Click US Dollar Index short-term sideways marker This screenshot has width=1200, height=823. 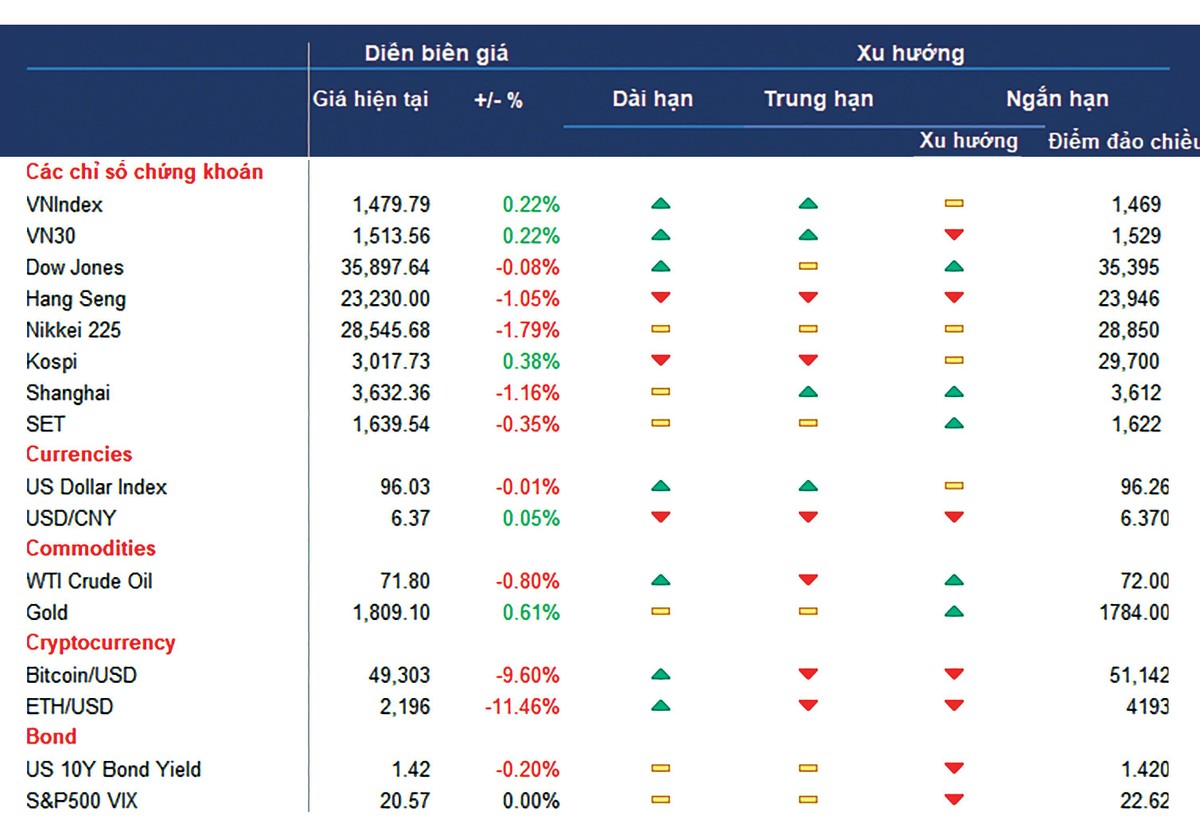954,487
